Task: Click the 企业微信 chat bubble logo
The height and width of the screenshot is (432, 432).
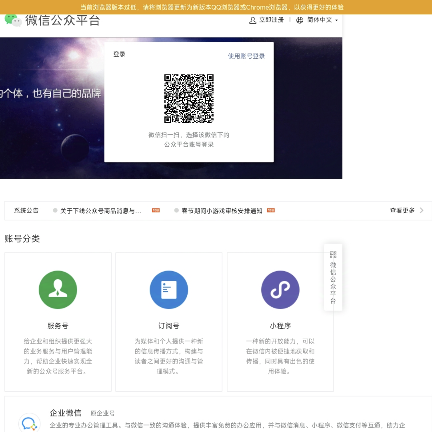Action: click(29, 423)
